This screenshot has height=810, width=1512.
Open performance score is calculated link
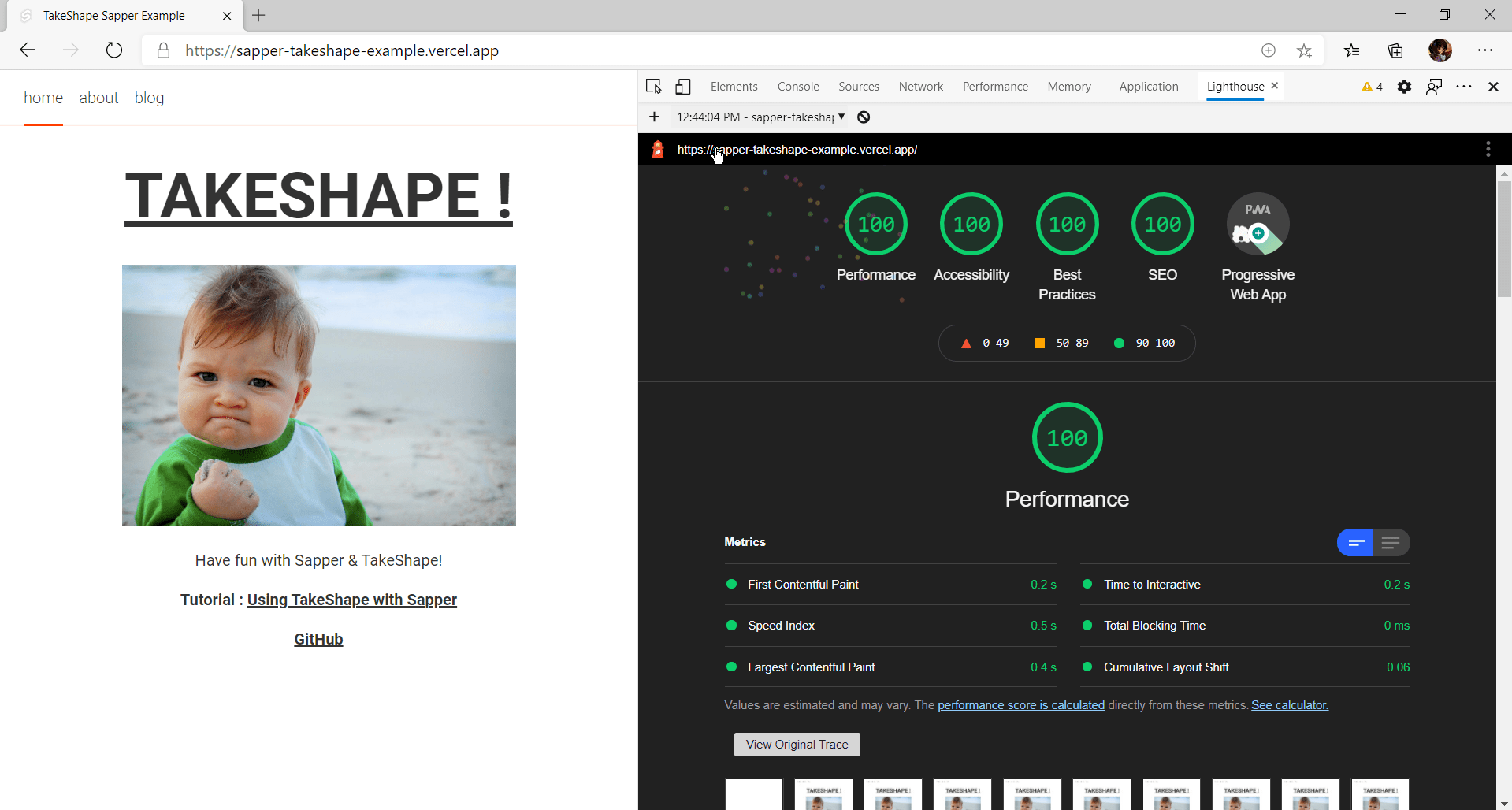point(1021,705)
